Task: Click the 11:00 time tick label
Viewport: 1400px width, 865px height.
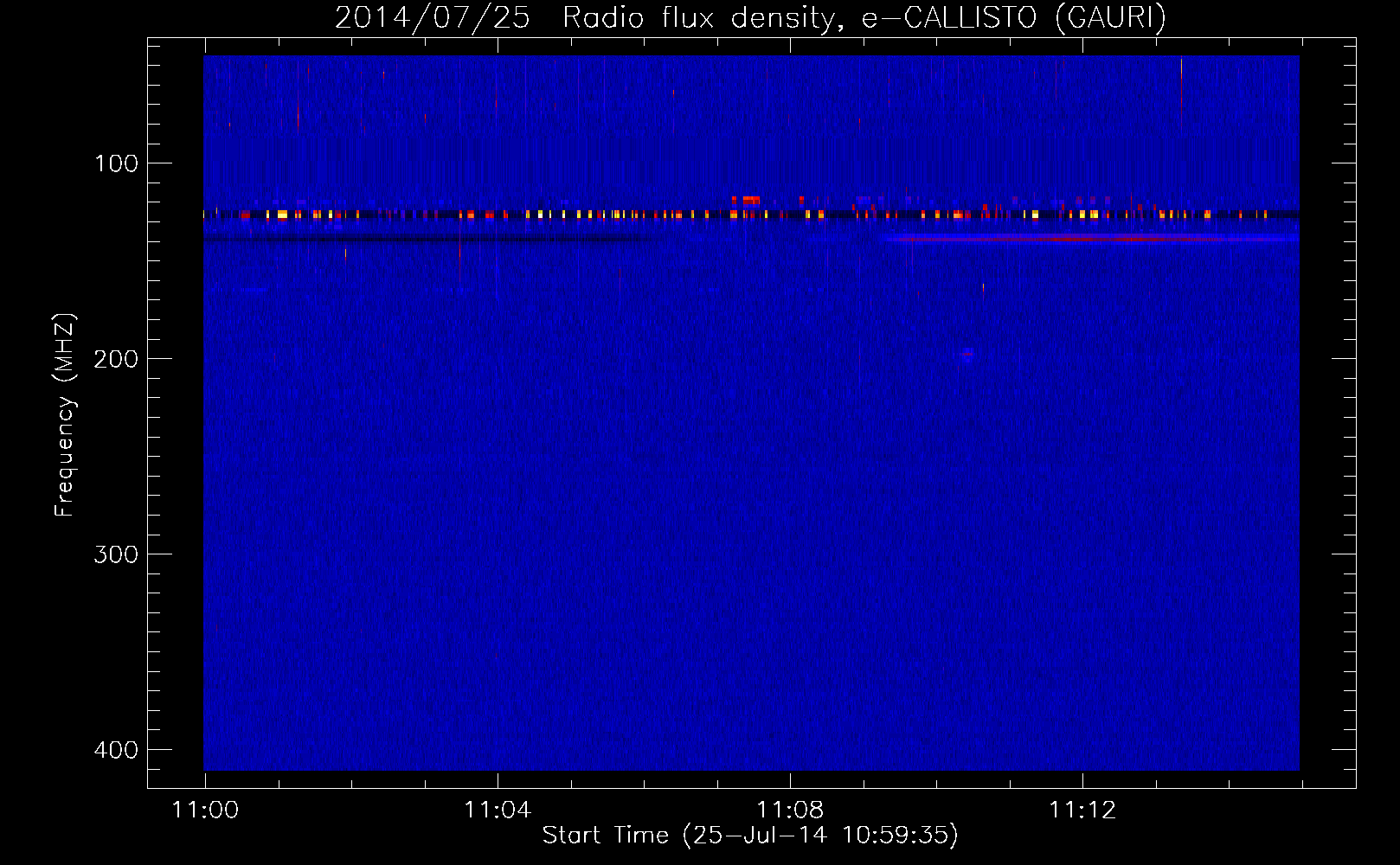Action: point(205,810)
